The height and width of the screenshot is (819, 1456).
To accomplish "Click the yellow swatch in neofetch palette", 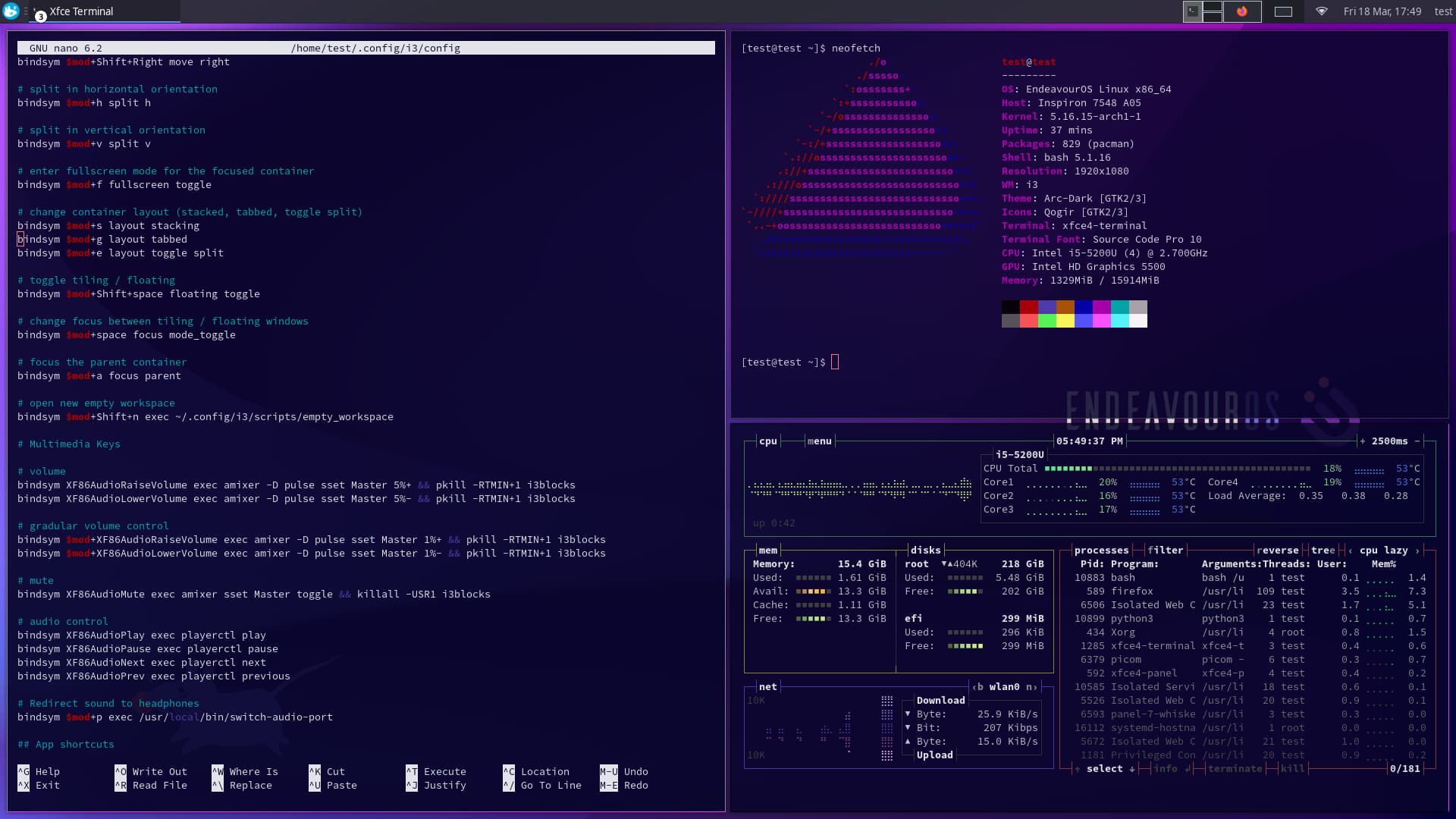I will click(x=1065, y=321).
